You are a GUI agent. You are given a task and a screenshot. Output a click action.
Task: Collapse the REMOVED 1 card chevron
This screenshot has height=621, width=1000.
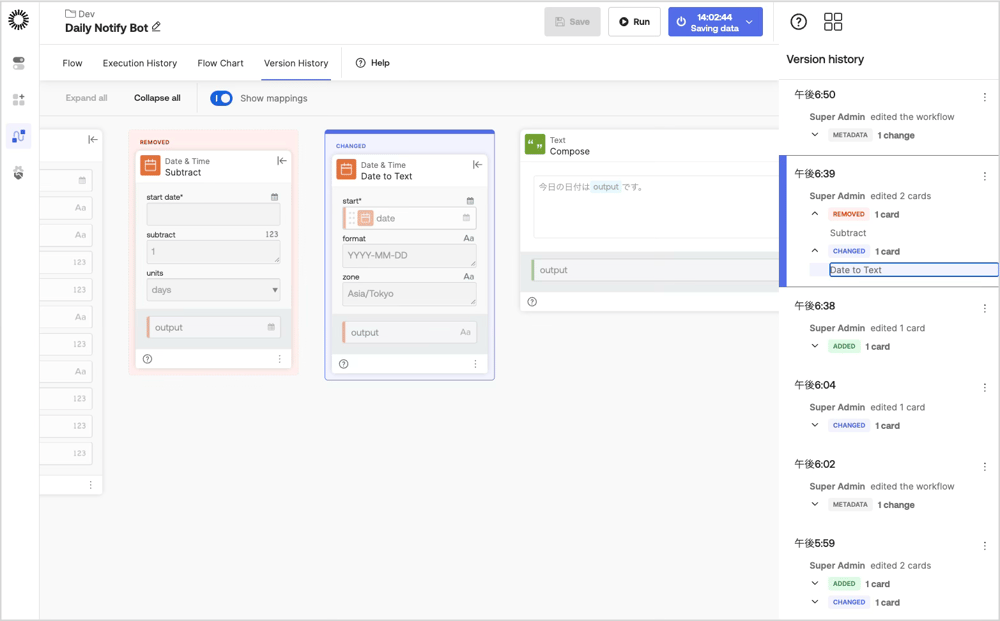coord(815,214)
